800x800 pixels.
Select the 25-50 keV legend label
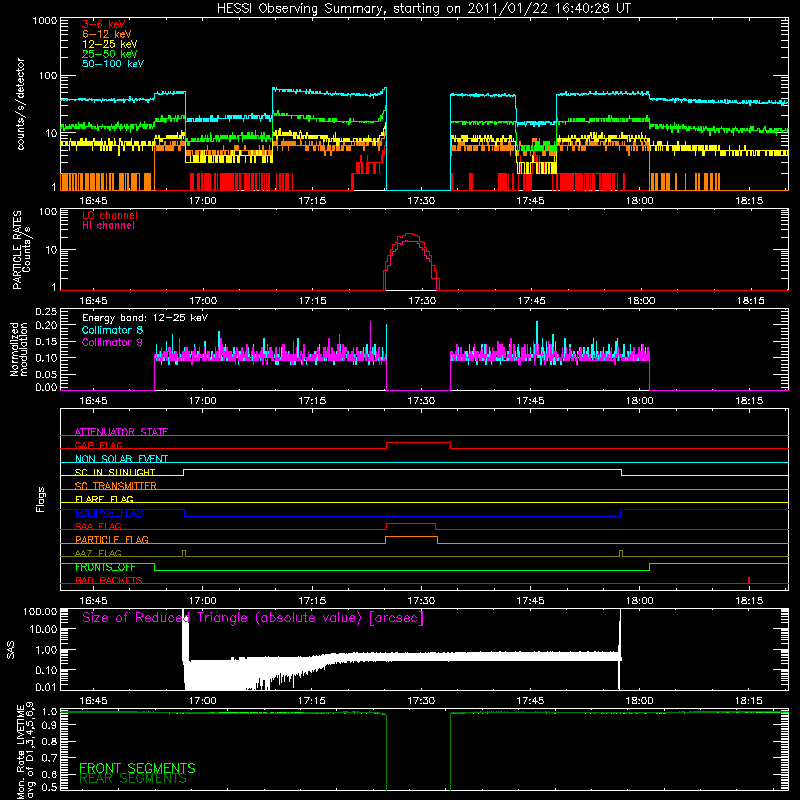[x=110, y=54]
